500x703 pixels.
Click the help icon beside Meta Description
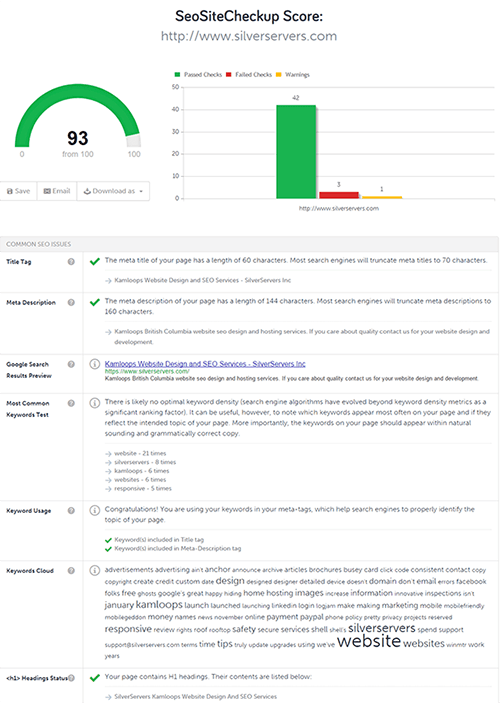point(71,303)
